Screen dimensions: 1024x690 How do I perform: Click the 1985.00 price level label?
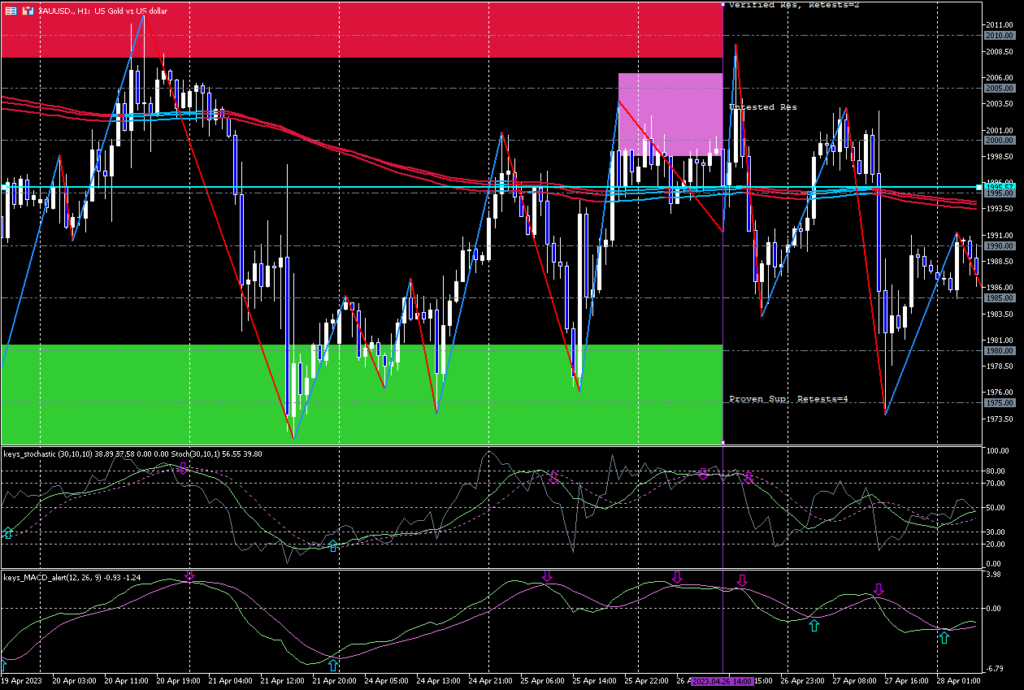click(999, 298)
